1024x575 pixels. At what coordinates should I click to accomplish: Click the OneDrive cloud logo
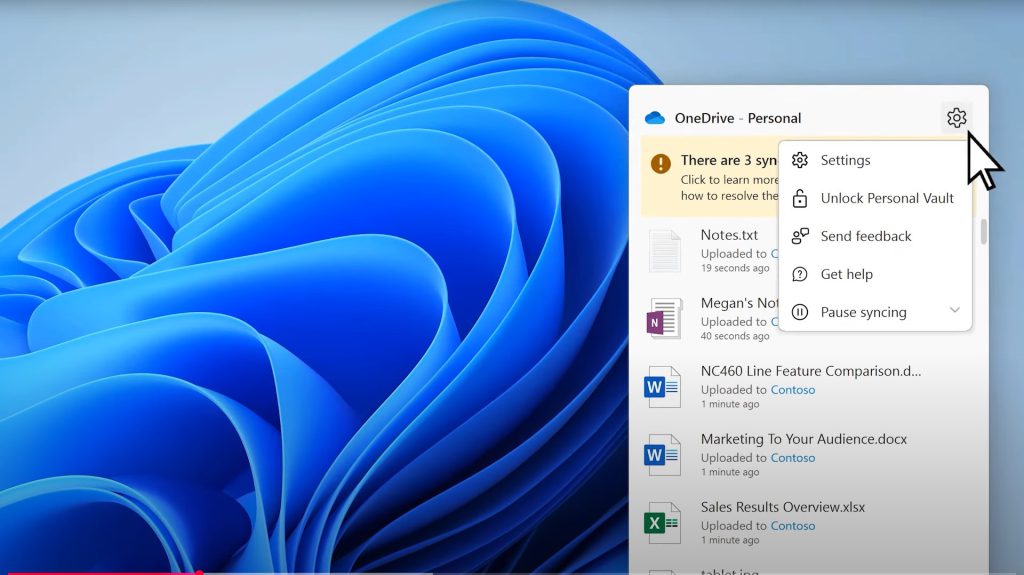(x=655, y=118)
